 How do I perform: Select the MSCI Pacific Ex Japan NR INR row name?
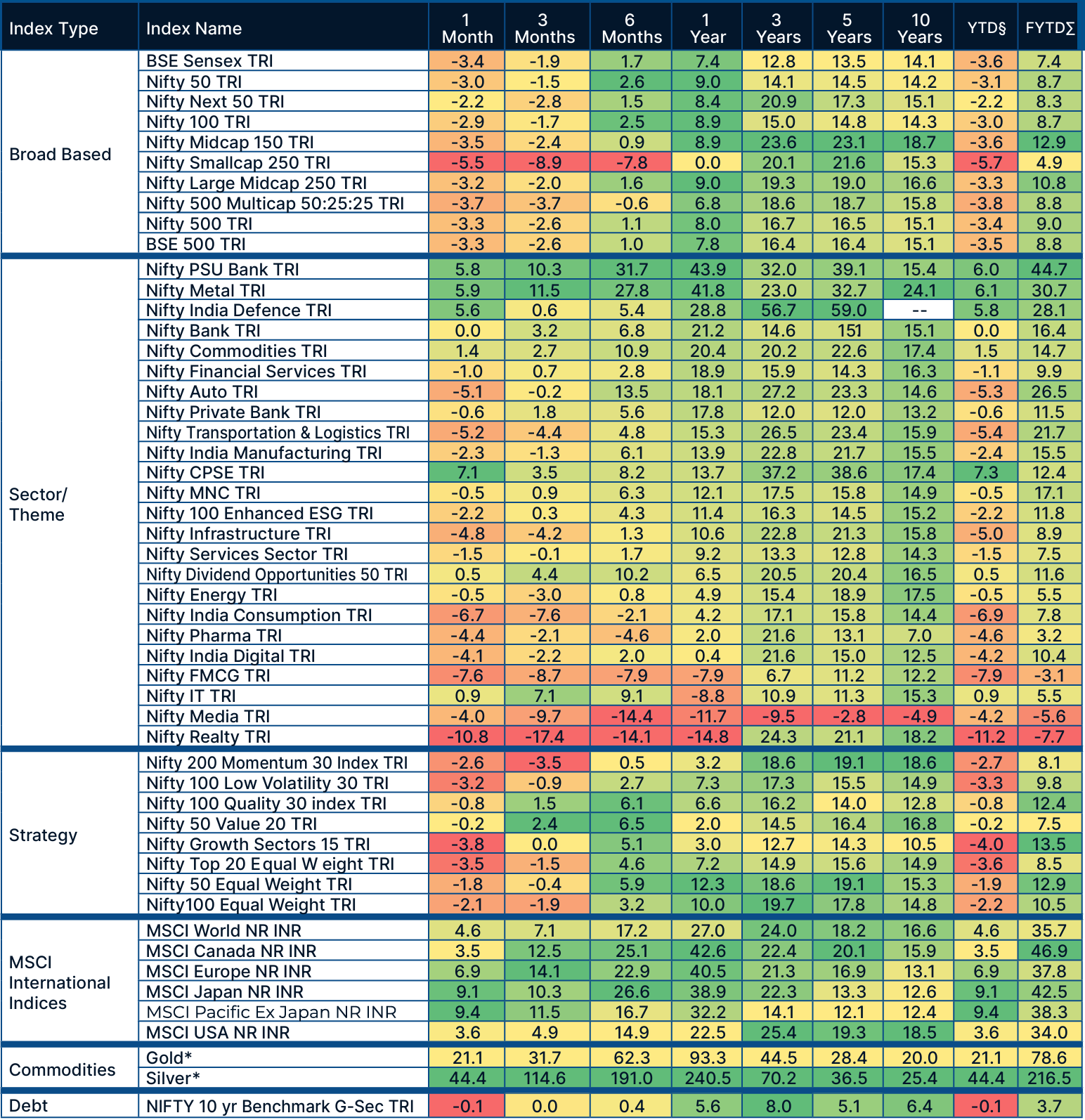tap(271, 1012)
